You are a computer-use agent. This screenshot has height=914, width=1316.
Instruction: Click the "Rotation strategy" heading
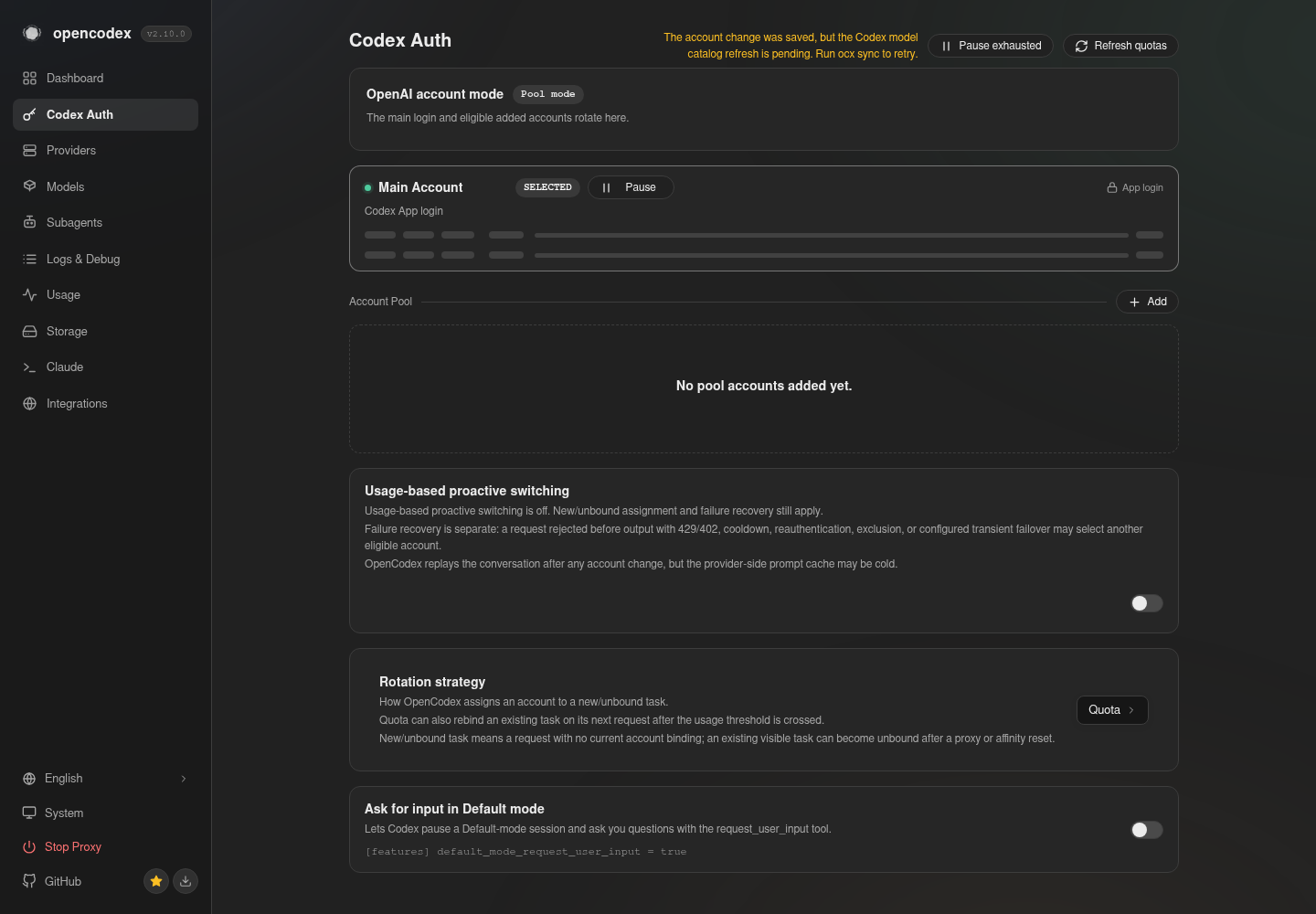(x=432, y=682)
